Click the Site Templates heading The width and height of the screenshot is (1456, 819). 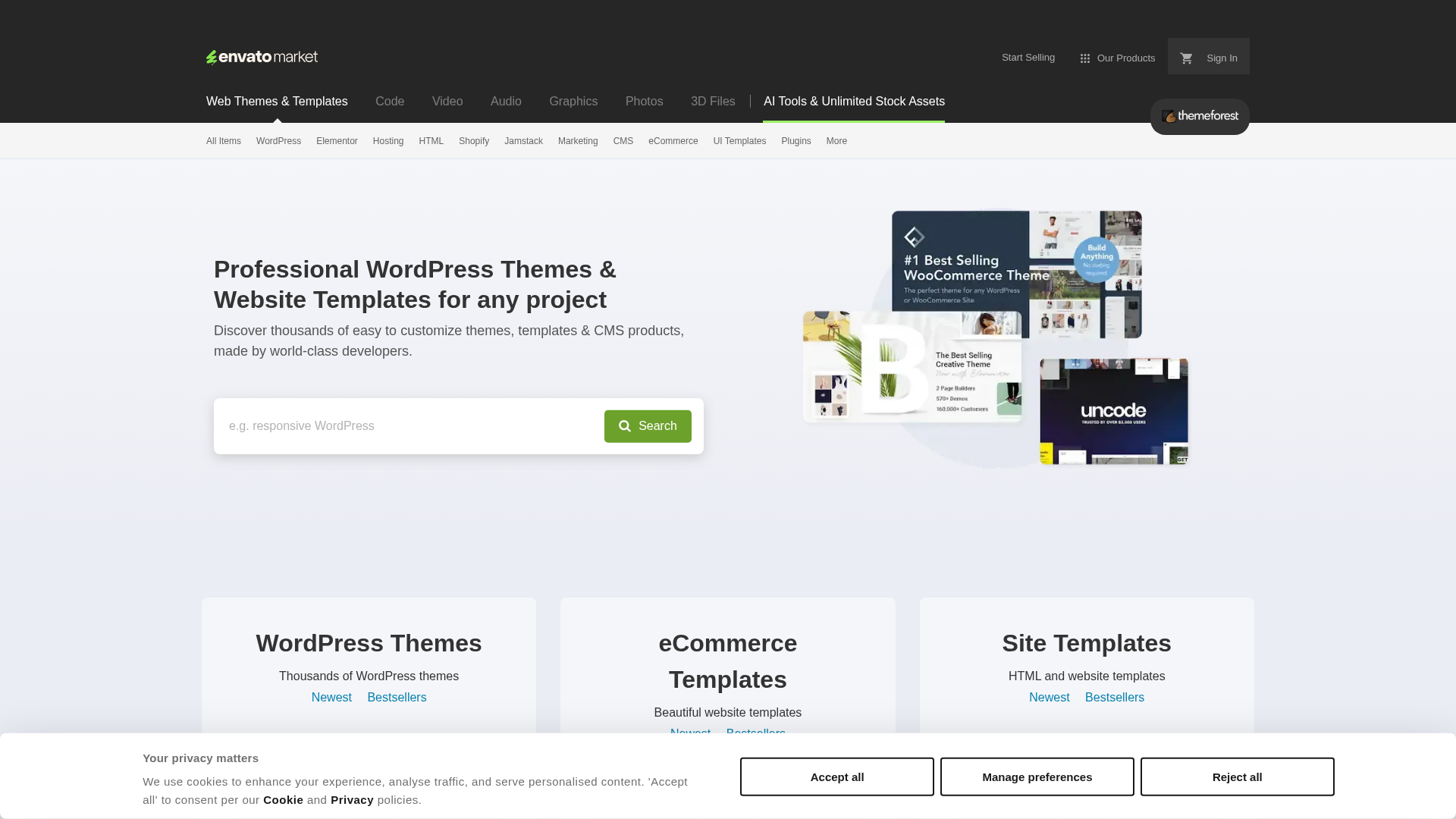pos(1087,643)
